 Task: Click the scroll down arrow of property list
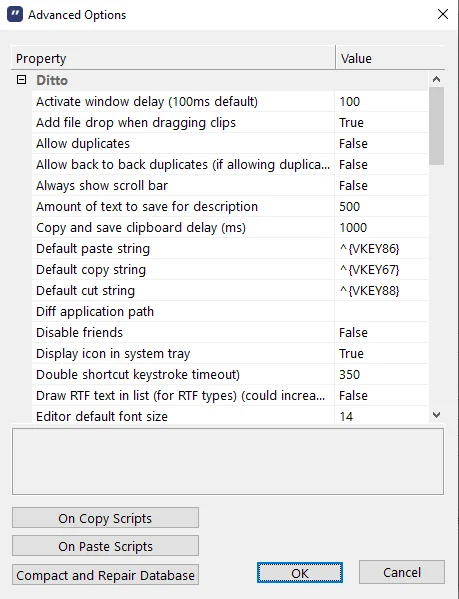pyautogui.click(x=436, y=415)
